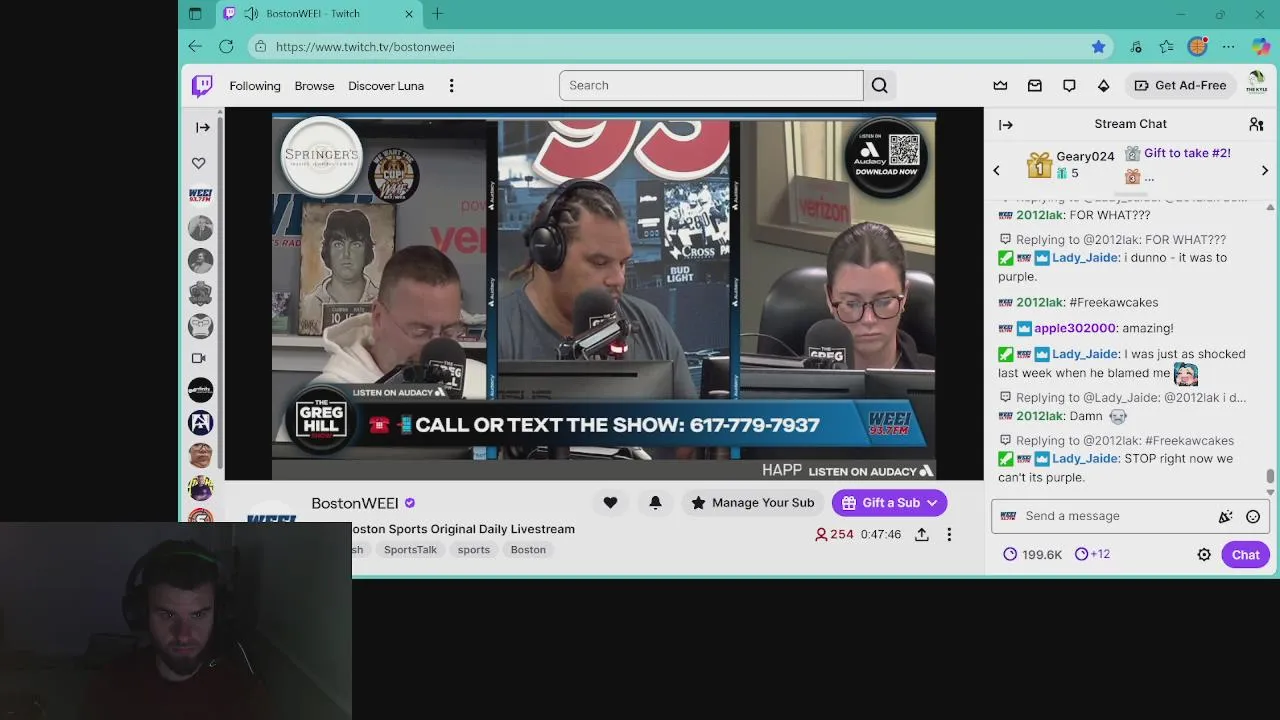Open the stream options three-dot menu
The height and width of the screenshot is (720, 1280).
[x=949, y=535]
